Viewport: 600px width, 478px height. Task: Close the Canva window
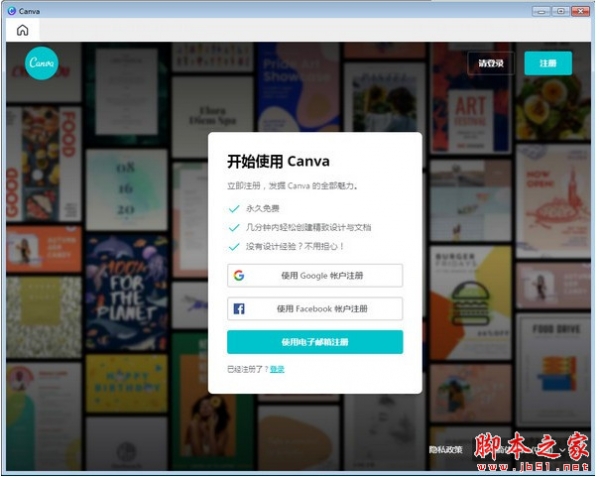click(580, 11)
